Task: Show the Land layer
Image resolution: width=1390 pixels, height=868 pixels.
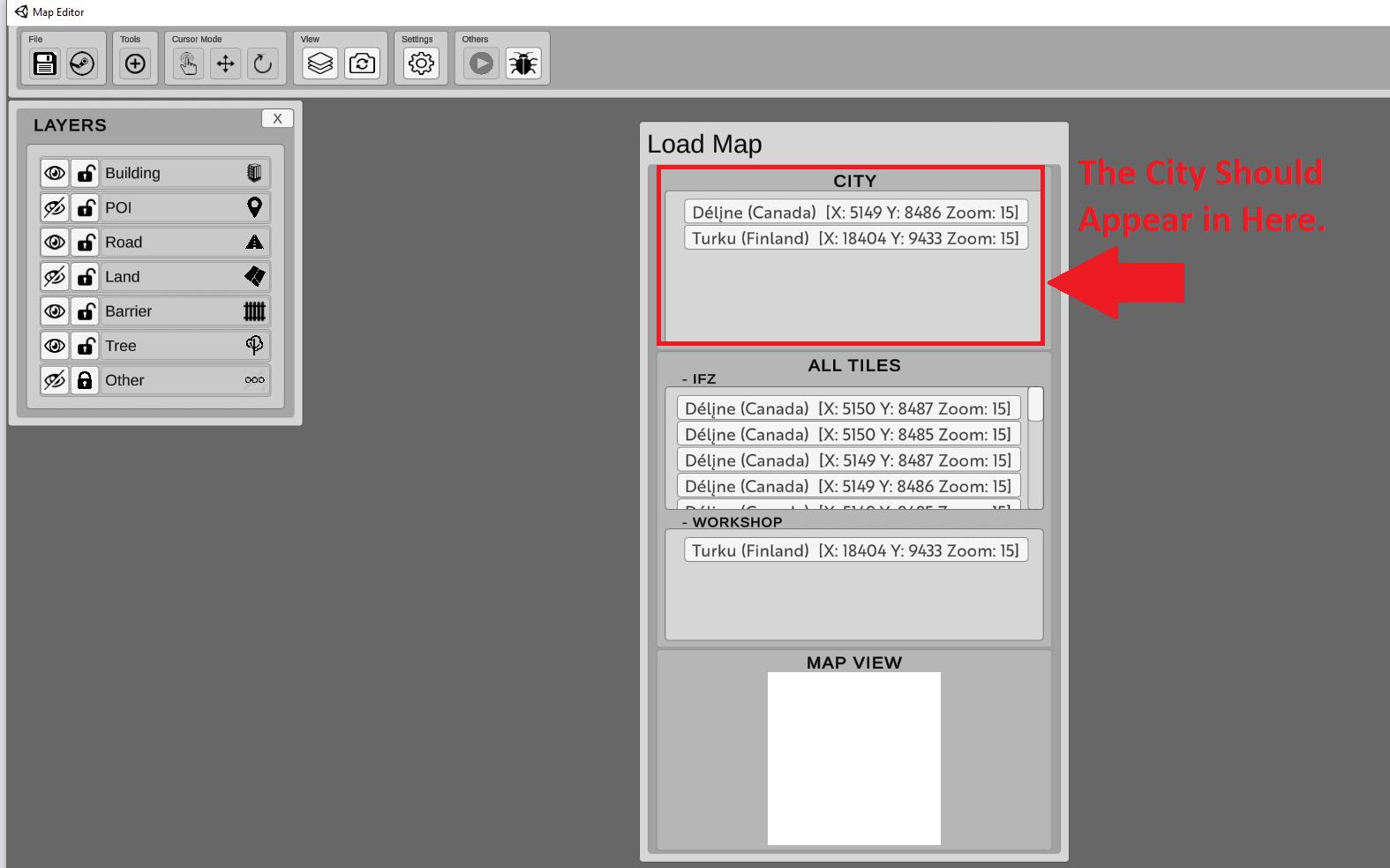Action: [x=55, y=277]
